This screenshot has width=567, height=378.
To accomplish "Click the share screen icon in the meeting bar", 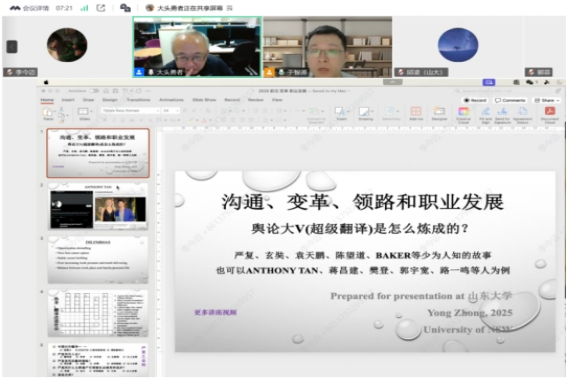I will (x=101, y=8).
